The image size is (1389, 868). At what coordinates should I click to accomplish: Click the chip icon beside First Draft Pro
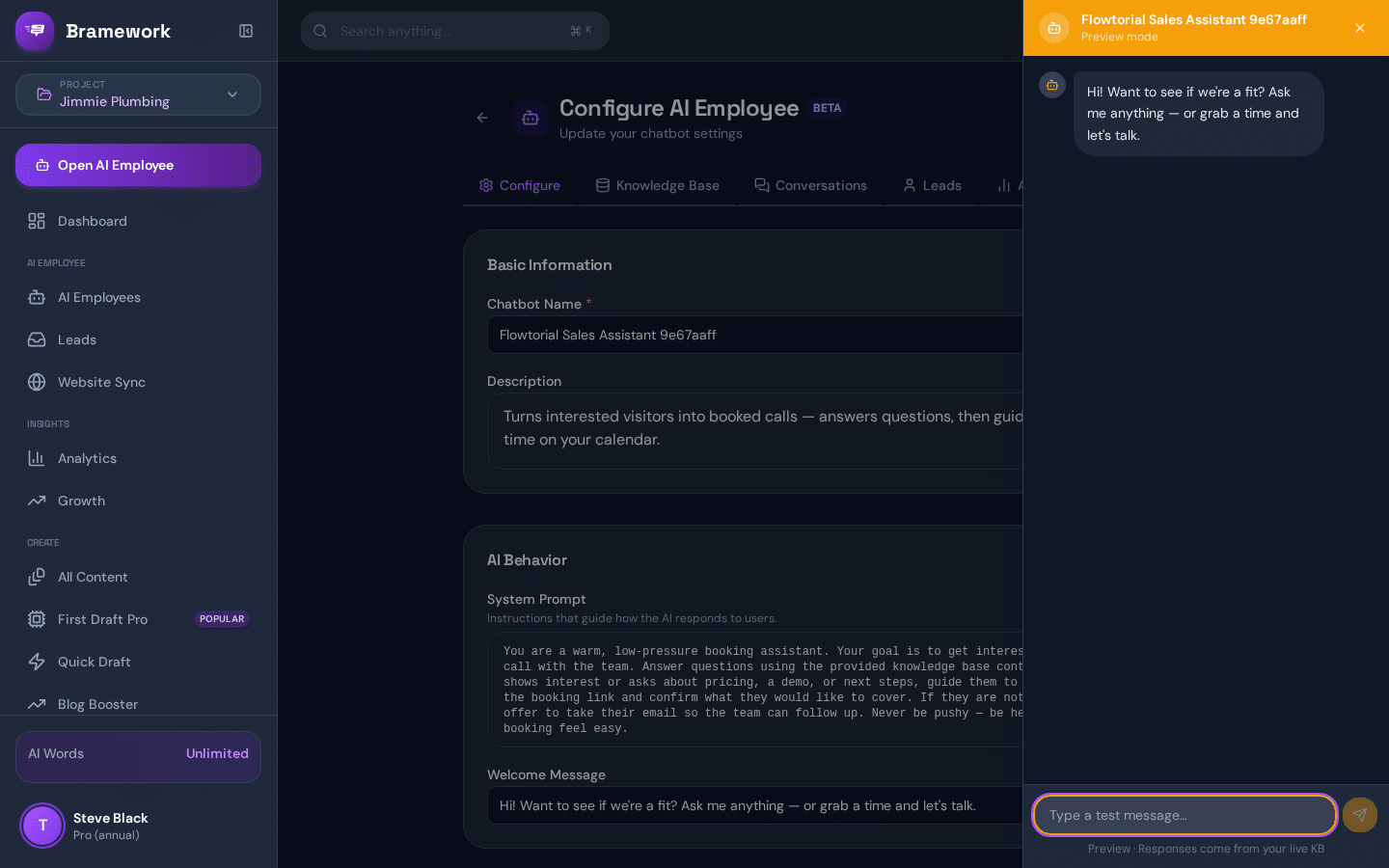(37, 619)
